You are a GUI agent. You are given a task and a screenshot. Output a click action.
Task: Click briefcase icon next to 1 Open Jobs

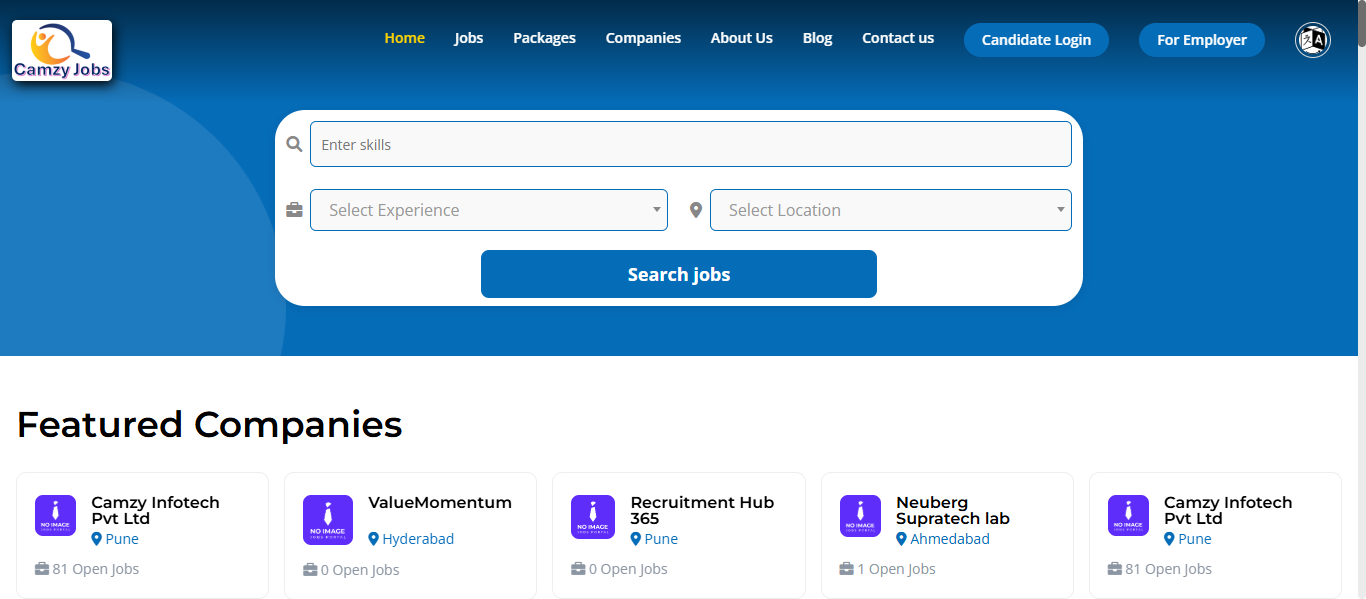coord(846,569)
